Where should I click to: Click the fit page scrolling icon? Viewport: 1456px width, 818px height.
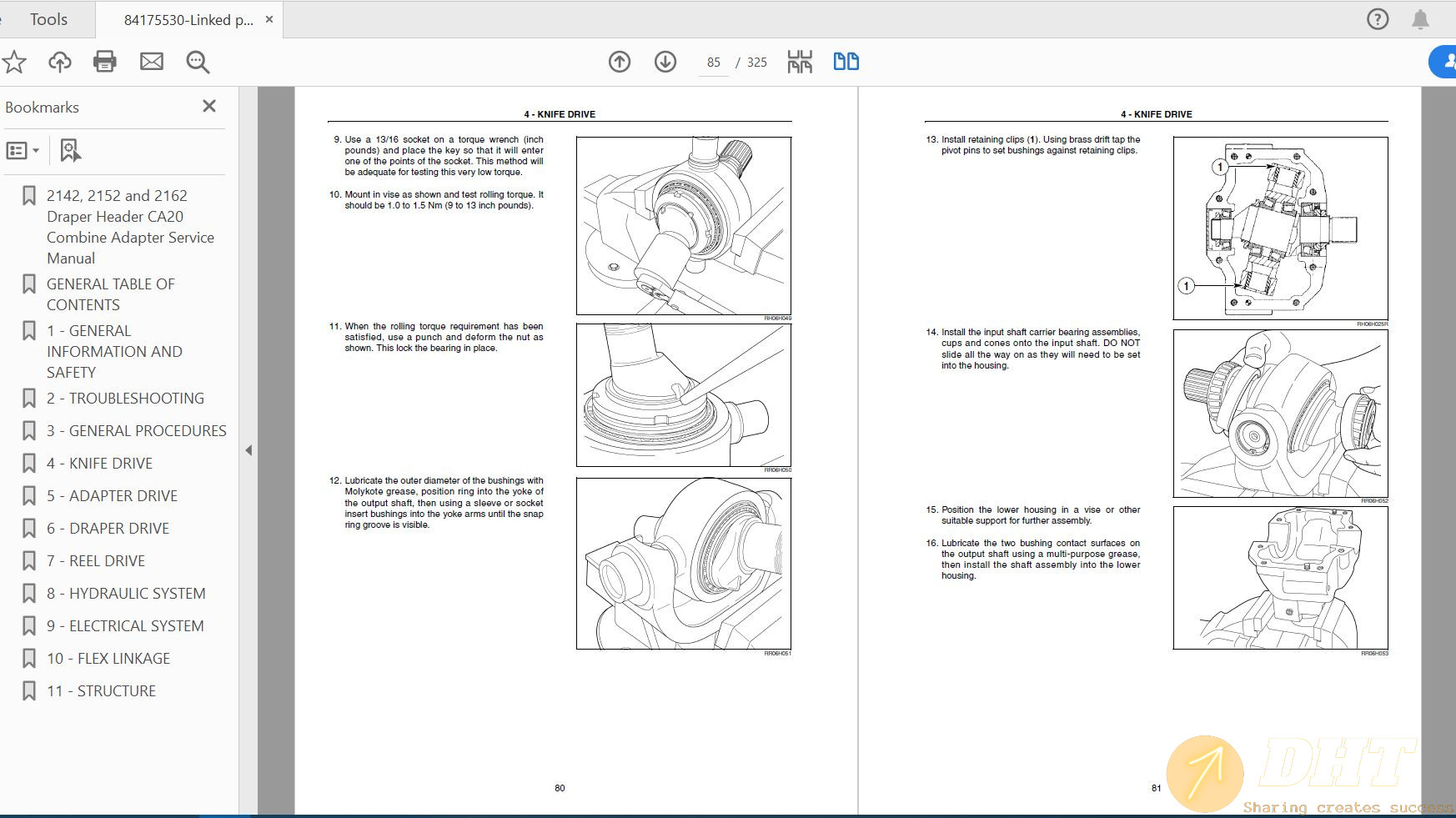click(x=800, y=62)
